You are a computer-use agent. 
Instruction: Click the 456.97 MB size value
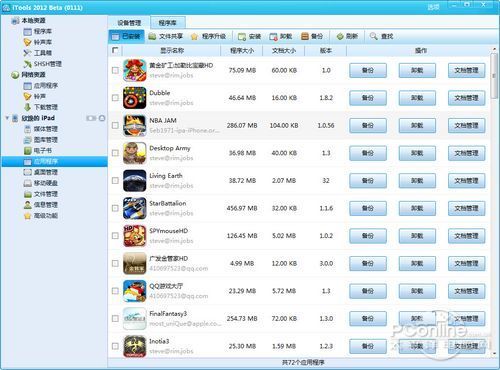click(x=242, y=208)
